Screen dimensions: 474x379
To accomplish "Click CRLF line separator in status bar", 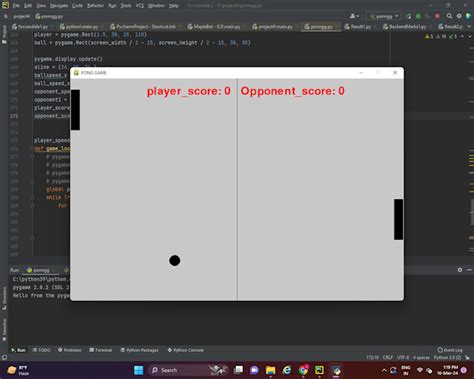I will pyautogui.click(x=388, y=357).
